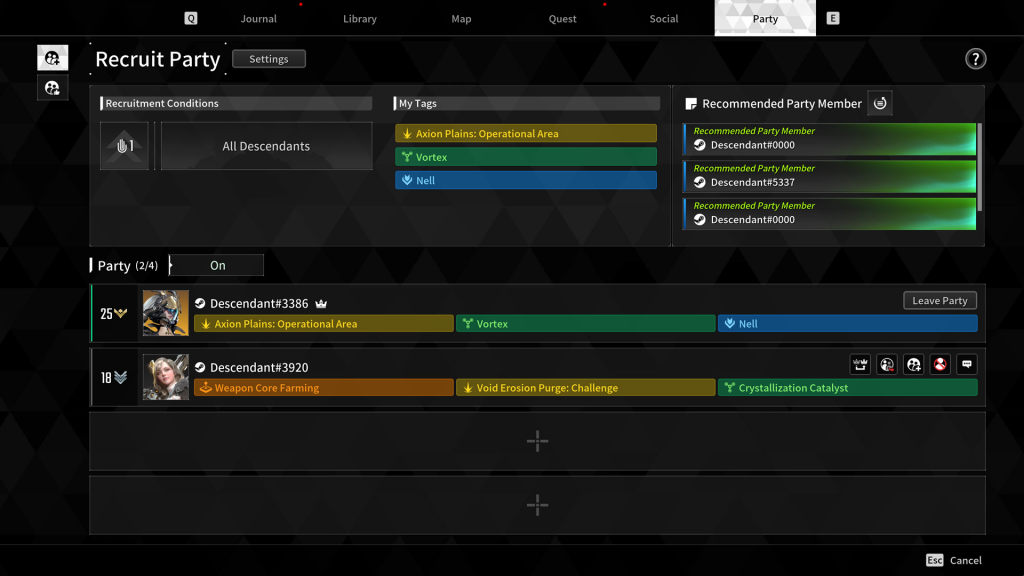Click the recommended members scrollbar
This screenshot has height=576, width=1024.
980,167
